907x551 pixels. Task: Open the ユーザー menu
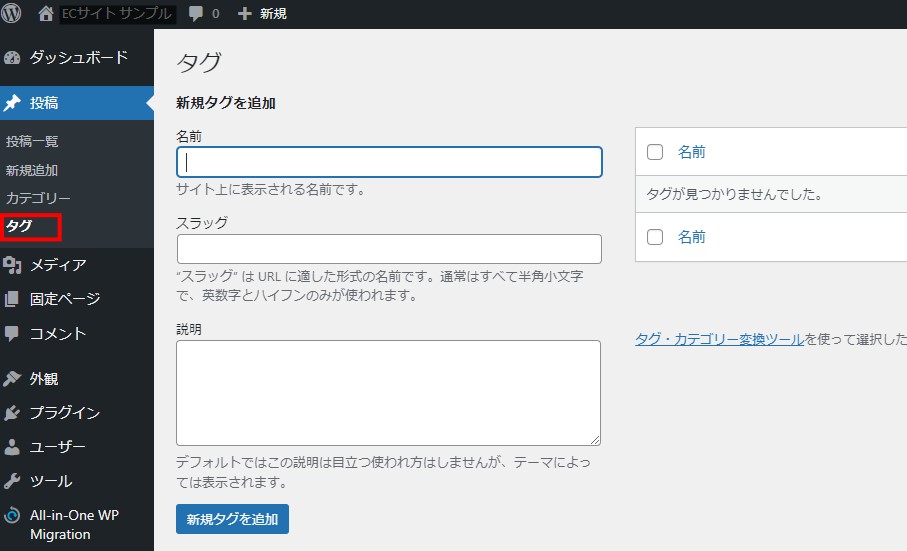(x=57, y=447)
